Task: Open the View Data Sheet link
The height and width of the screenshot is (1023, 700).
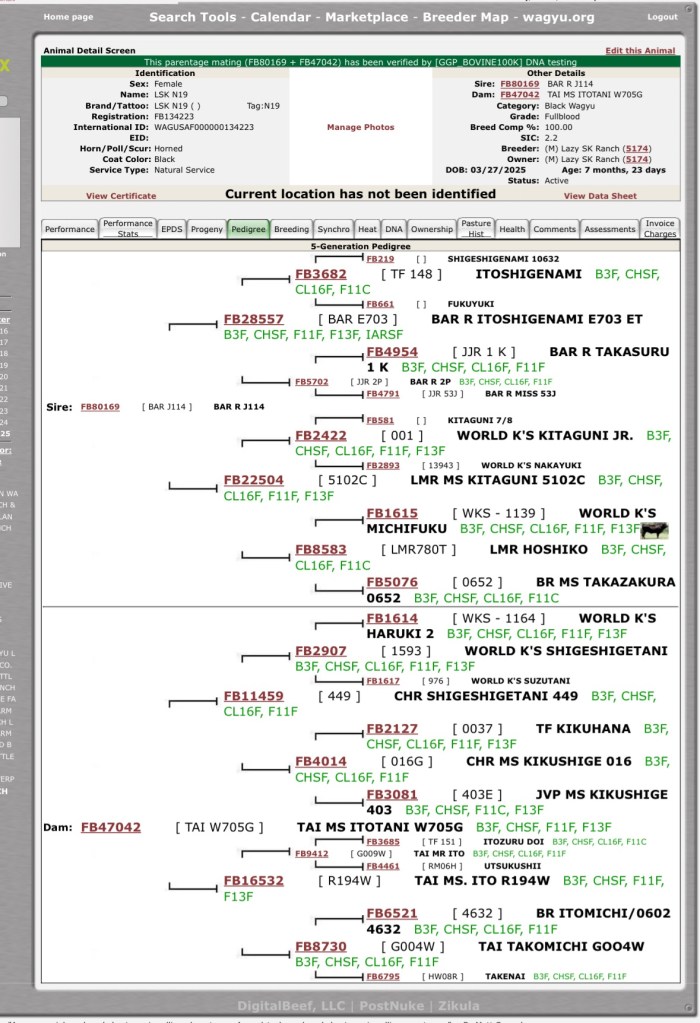Action: (600, 196)
